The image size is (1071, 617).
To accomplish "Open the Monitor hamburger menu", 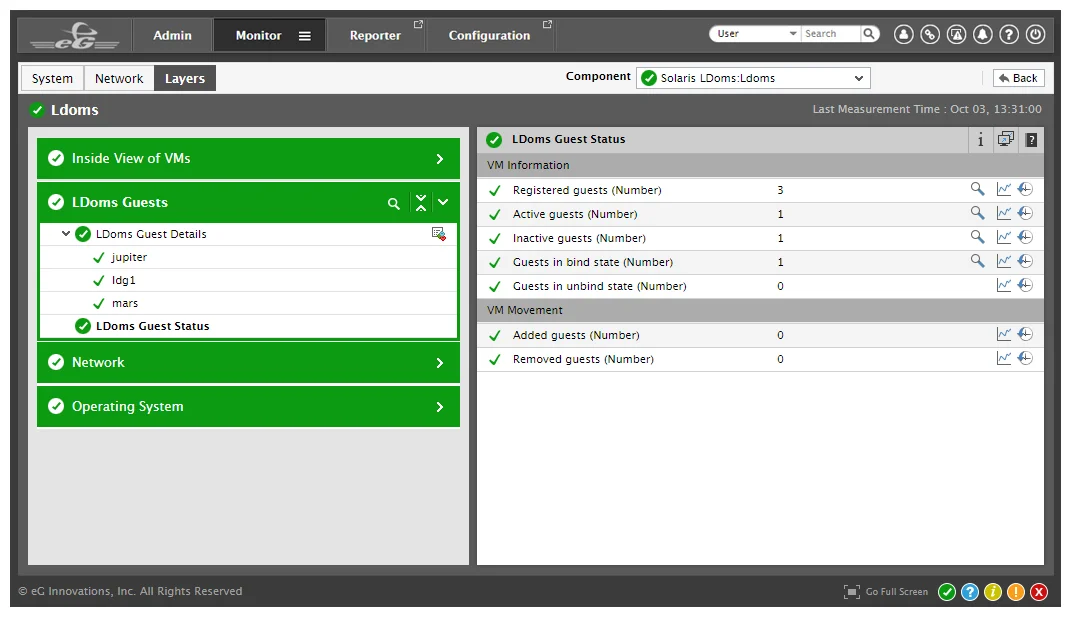I will (305, 36).
